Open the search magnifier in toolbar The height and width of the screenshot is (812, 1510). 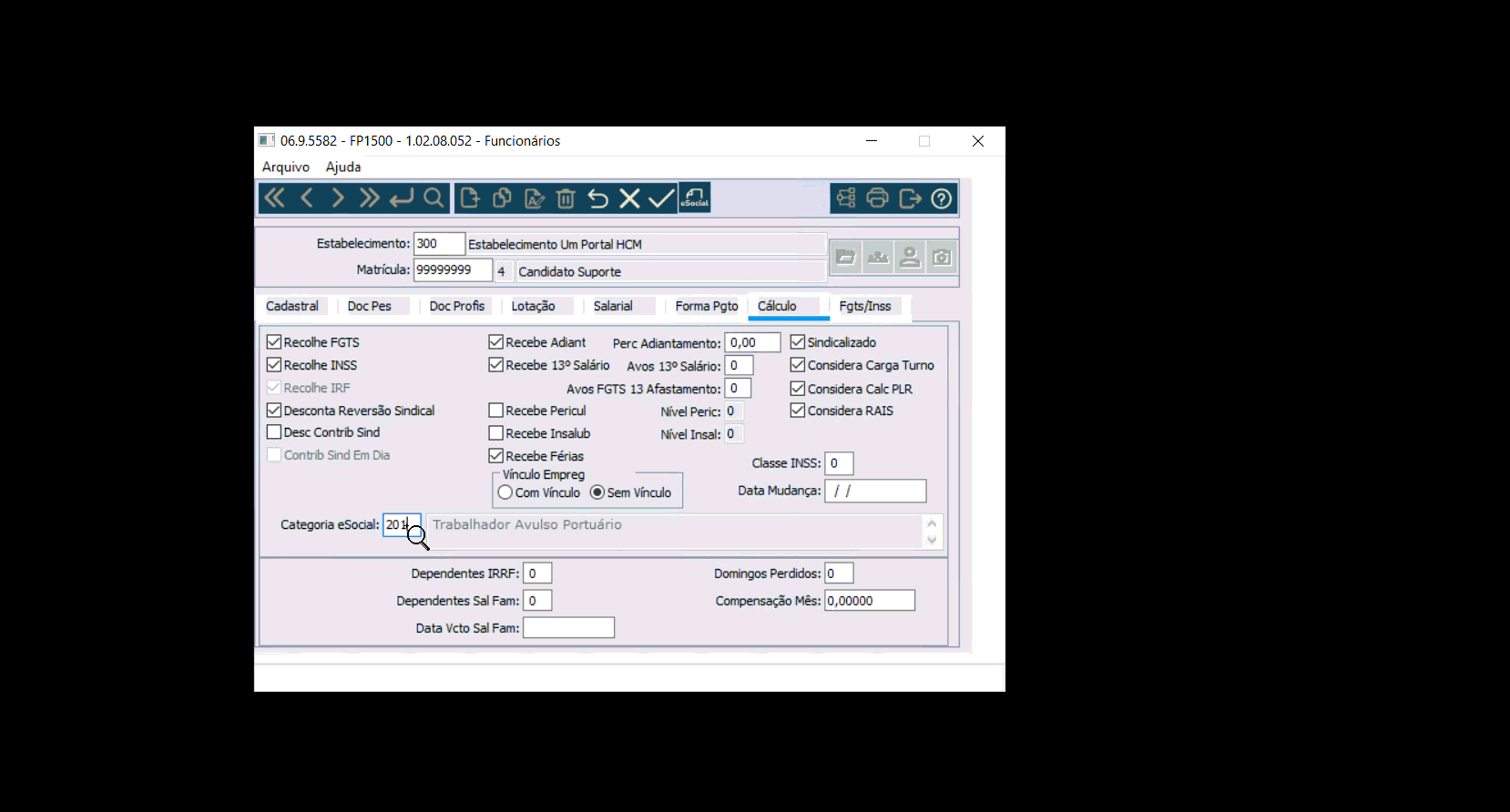(434, 198)
